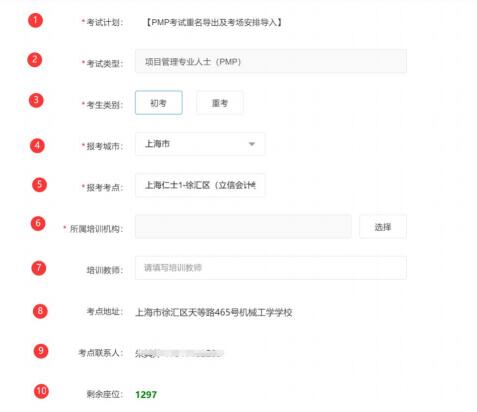Click the red number 9 marker

point(41,351)
